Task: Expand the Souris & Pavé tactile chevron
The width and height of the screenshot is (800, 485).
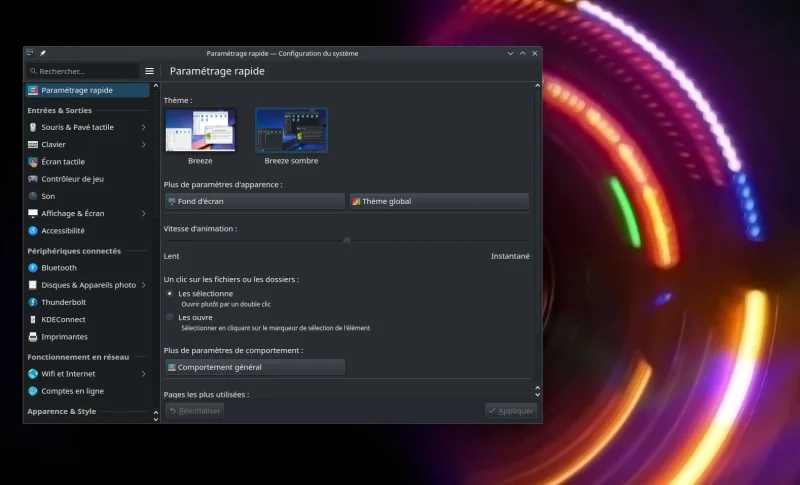Action: (x=143, y=127)
